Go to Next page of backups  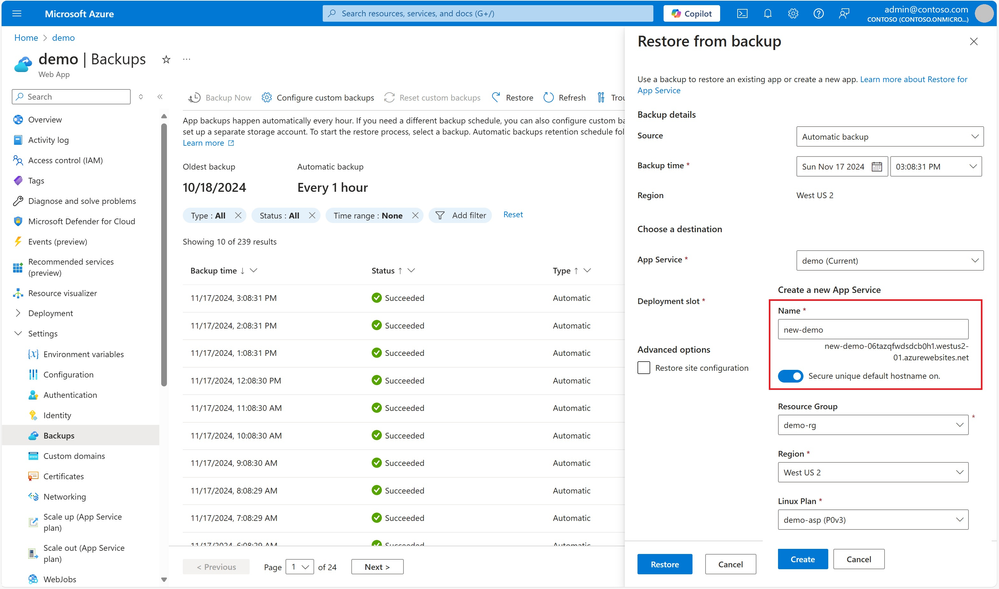coord(377,567)
